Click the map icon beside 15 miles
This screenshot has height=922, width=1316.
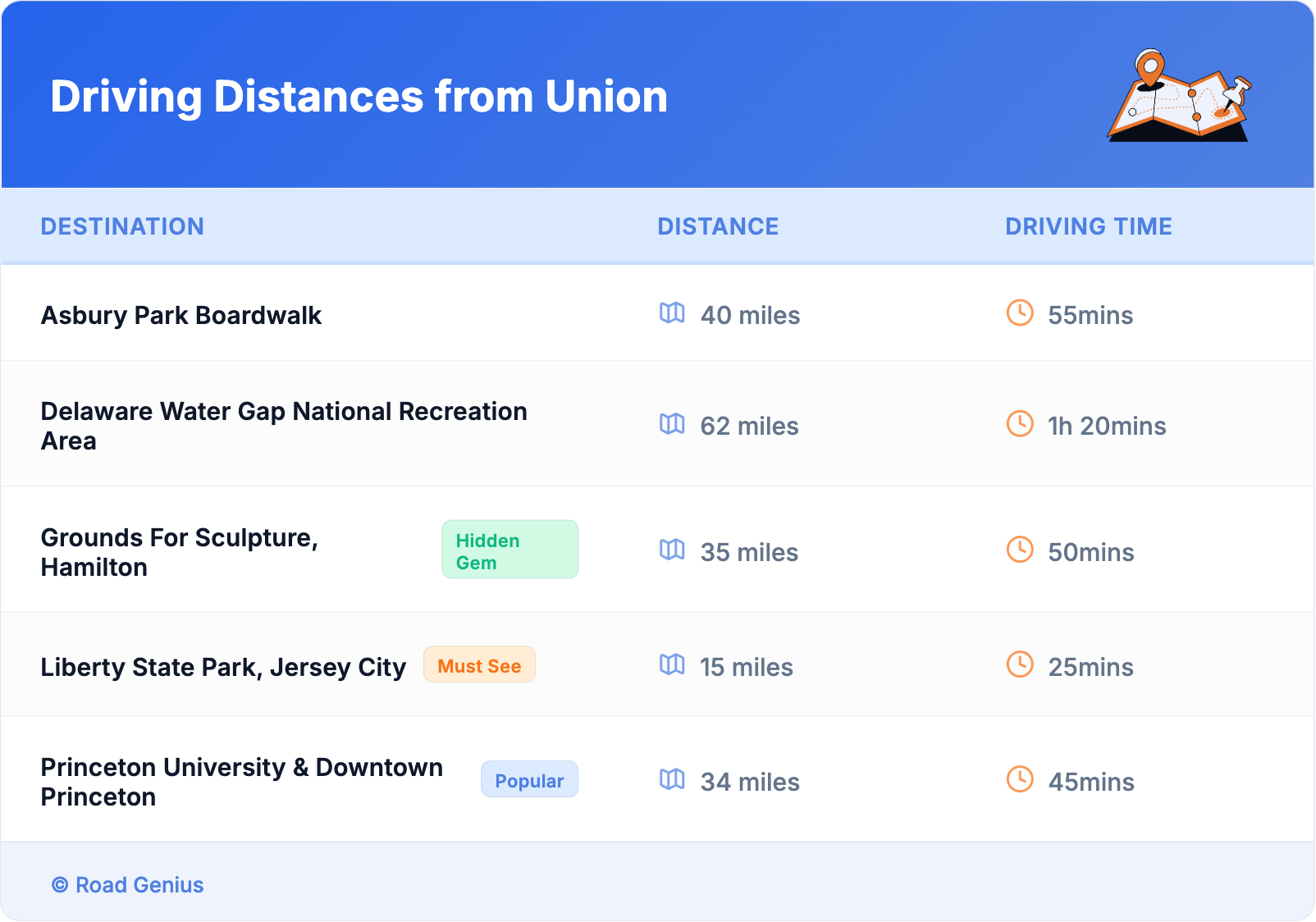tap(672, 665)
